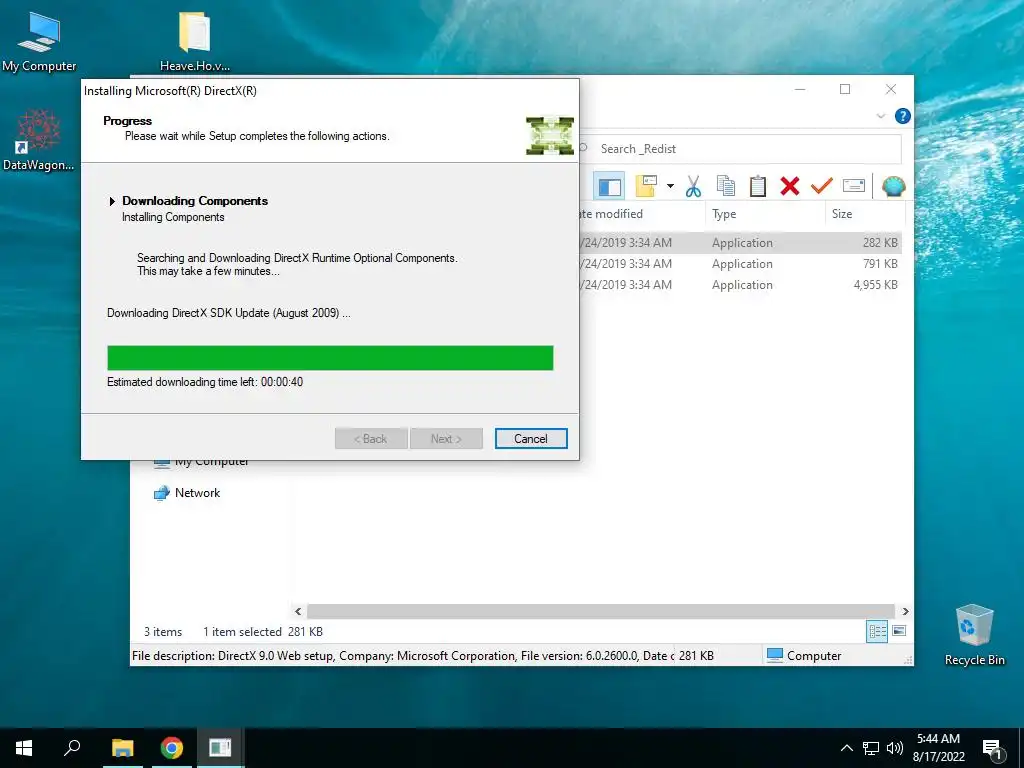Open My Computer desktop icon
This screenshot has height=768, width=1024.
39,41
